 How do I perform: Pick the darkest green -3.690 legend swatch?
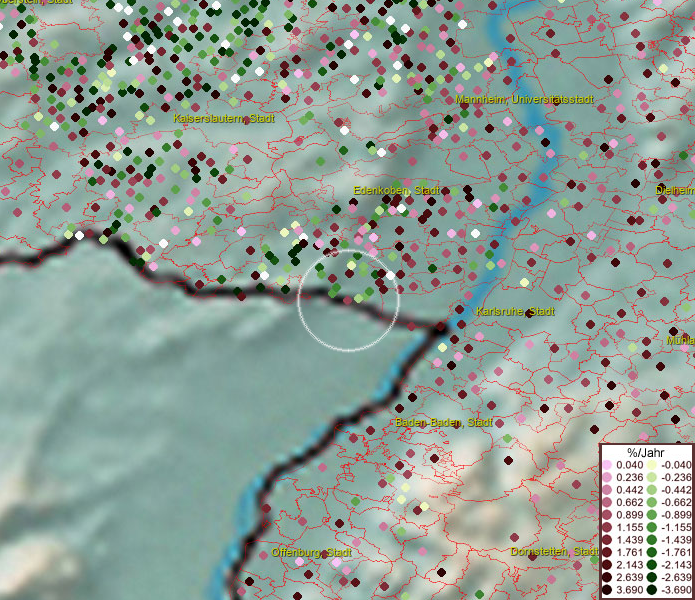click(x=652, y=590)
